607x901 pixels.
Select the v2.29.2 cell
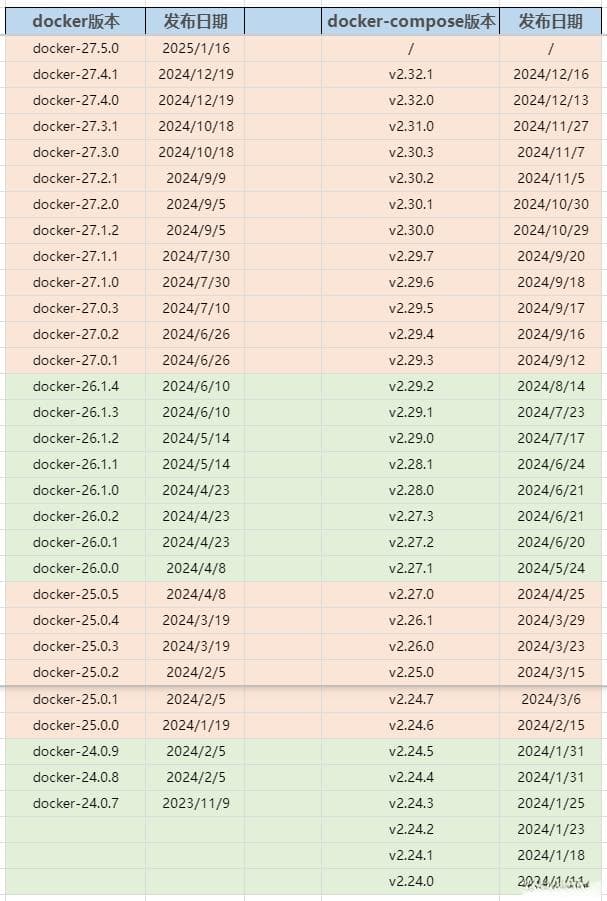tap(410, 386)
